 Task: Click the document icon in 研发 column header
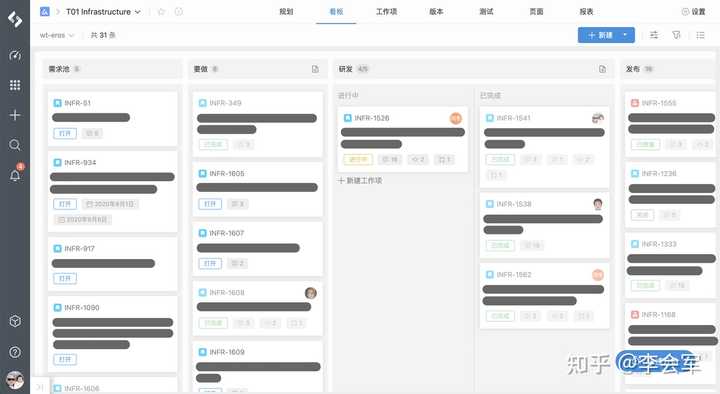tap(602, 69)
